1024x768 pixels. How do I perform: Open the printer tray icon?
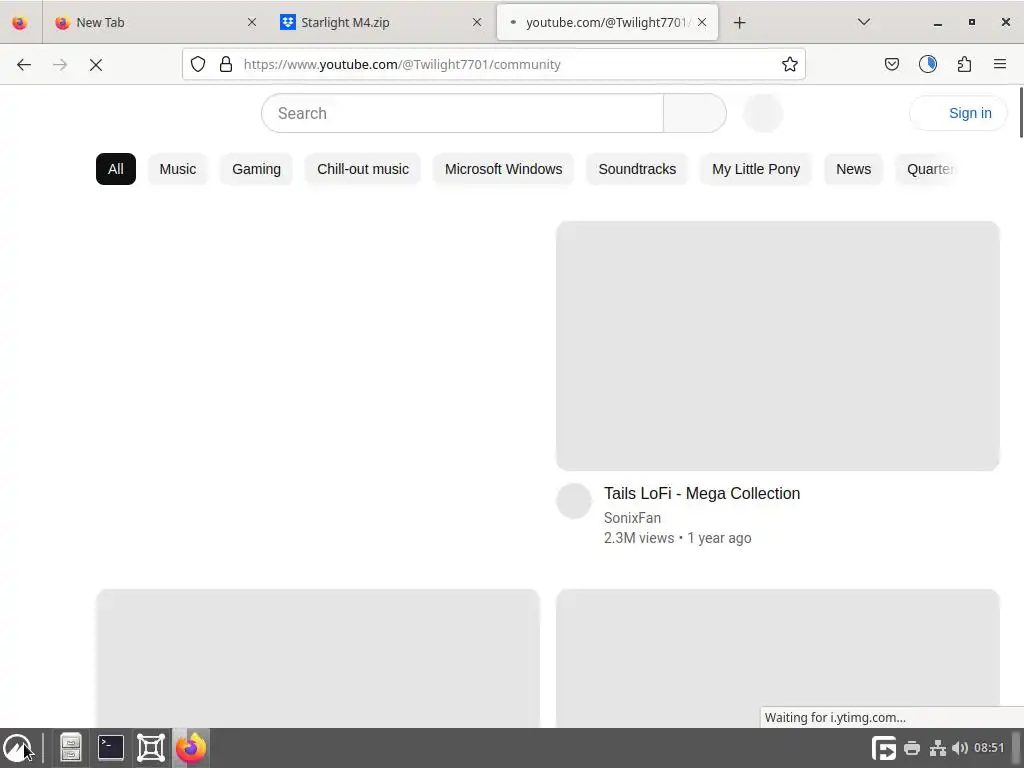[x=912, y=748]
